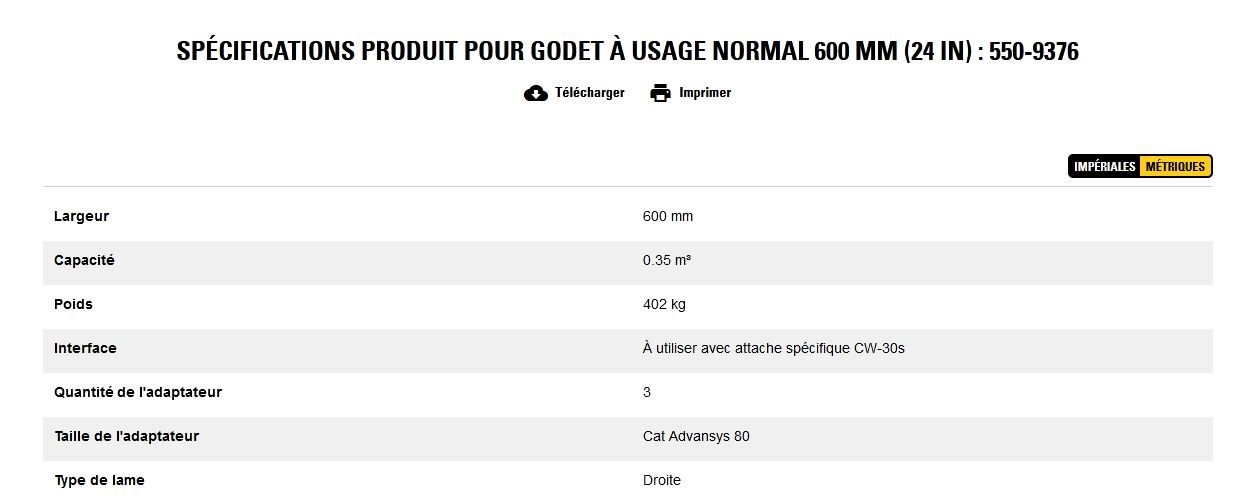
Task: Click the Imprimer link text
Action: 705,93
